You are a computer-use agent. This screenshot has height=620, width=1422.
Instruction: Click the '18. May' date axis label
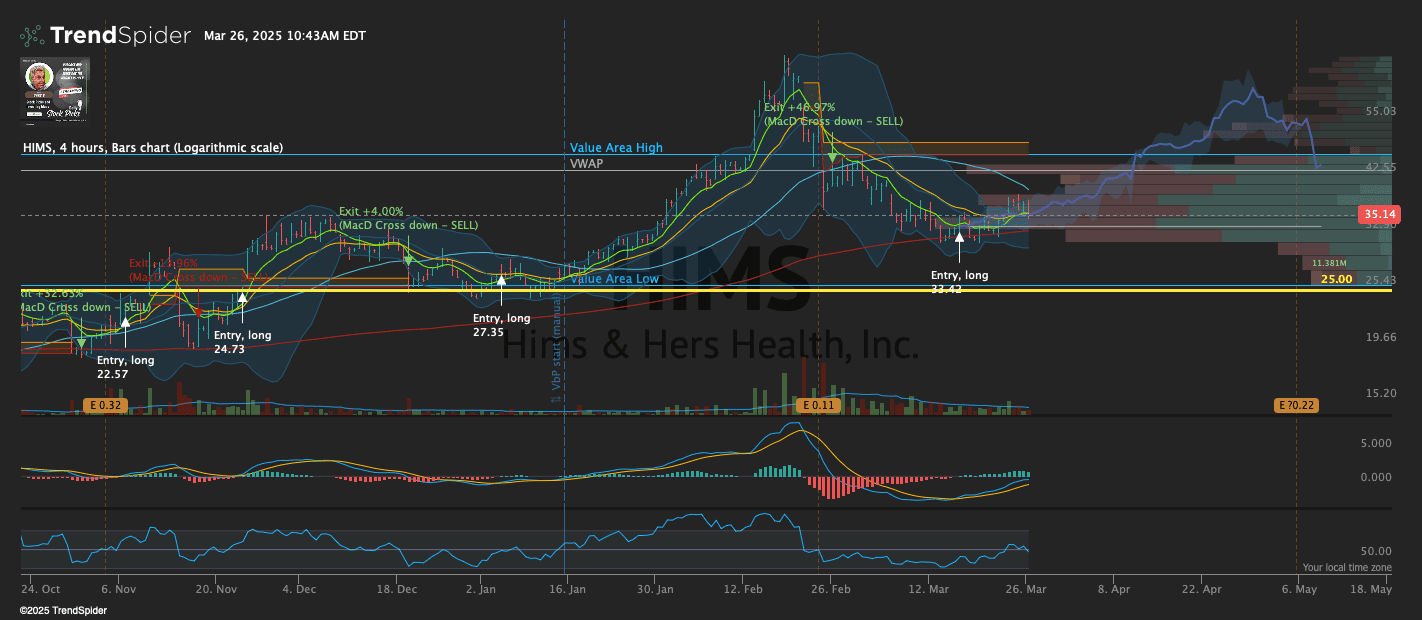point(1371,591)
